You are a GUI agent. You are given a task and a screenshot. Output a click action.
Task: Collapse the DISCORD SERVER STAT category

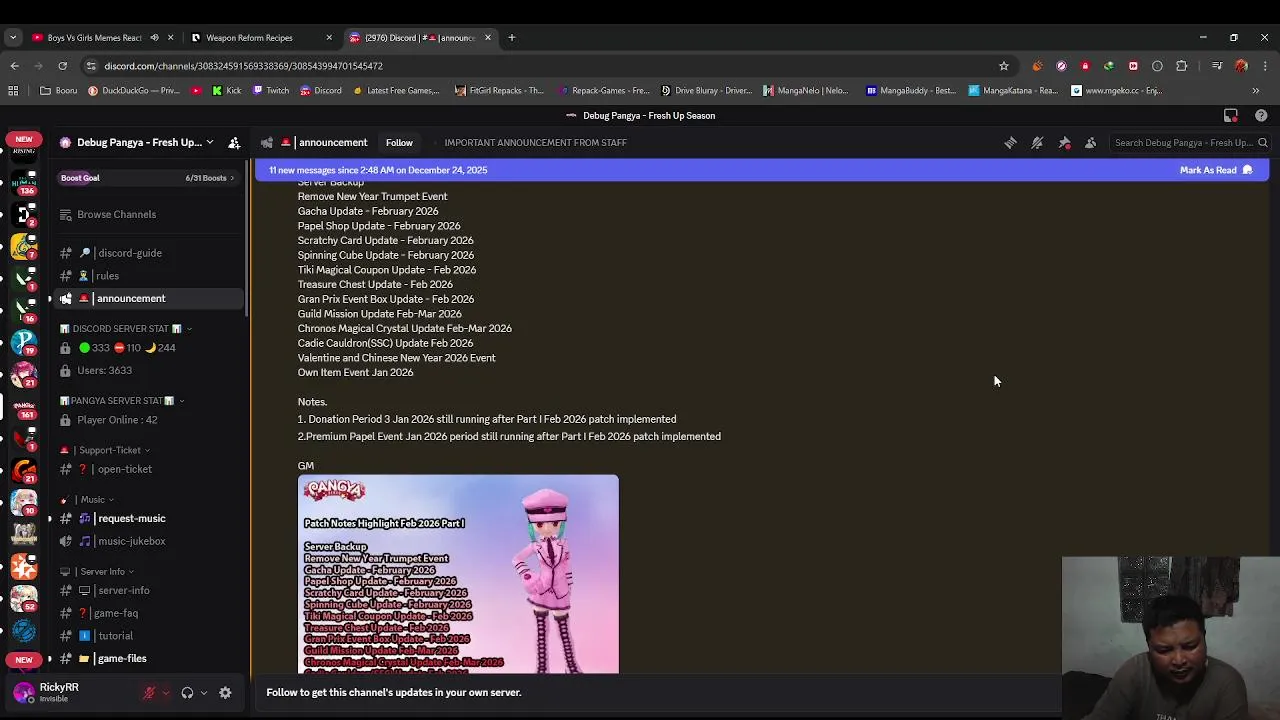[x=126, y=329]
